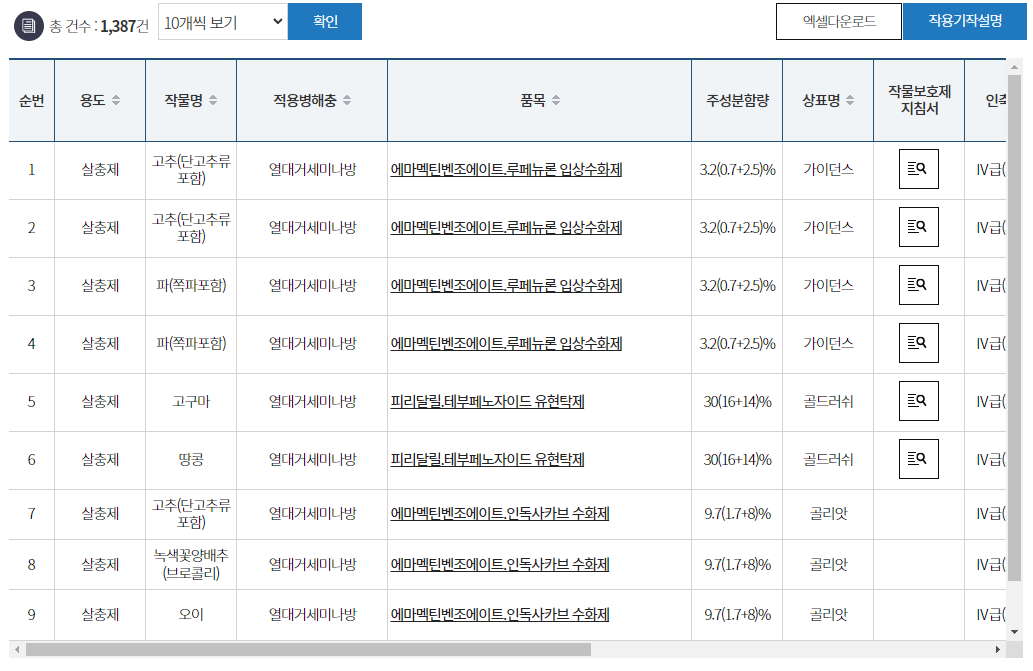Click the vertical scrollbar down arrow

point(1015,632)
